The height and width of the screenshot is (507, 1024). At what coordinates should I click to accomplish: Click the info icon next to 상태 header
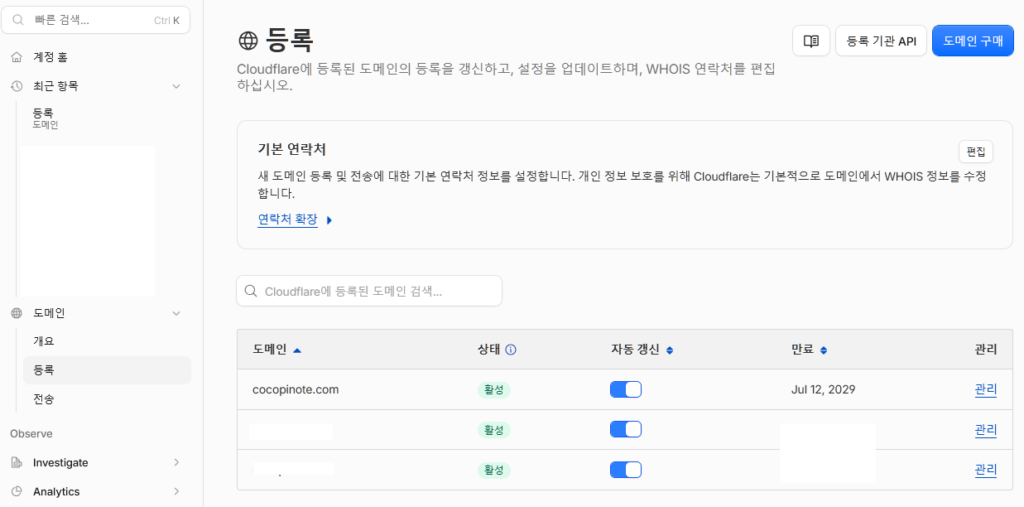click(x=511, y=350)
